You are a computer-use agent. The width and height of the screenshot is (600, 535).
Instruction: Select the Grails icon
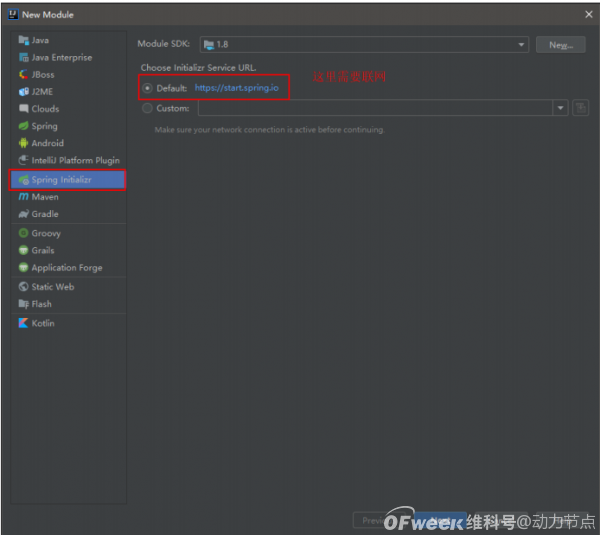(24, 250)
